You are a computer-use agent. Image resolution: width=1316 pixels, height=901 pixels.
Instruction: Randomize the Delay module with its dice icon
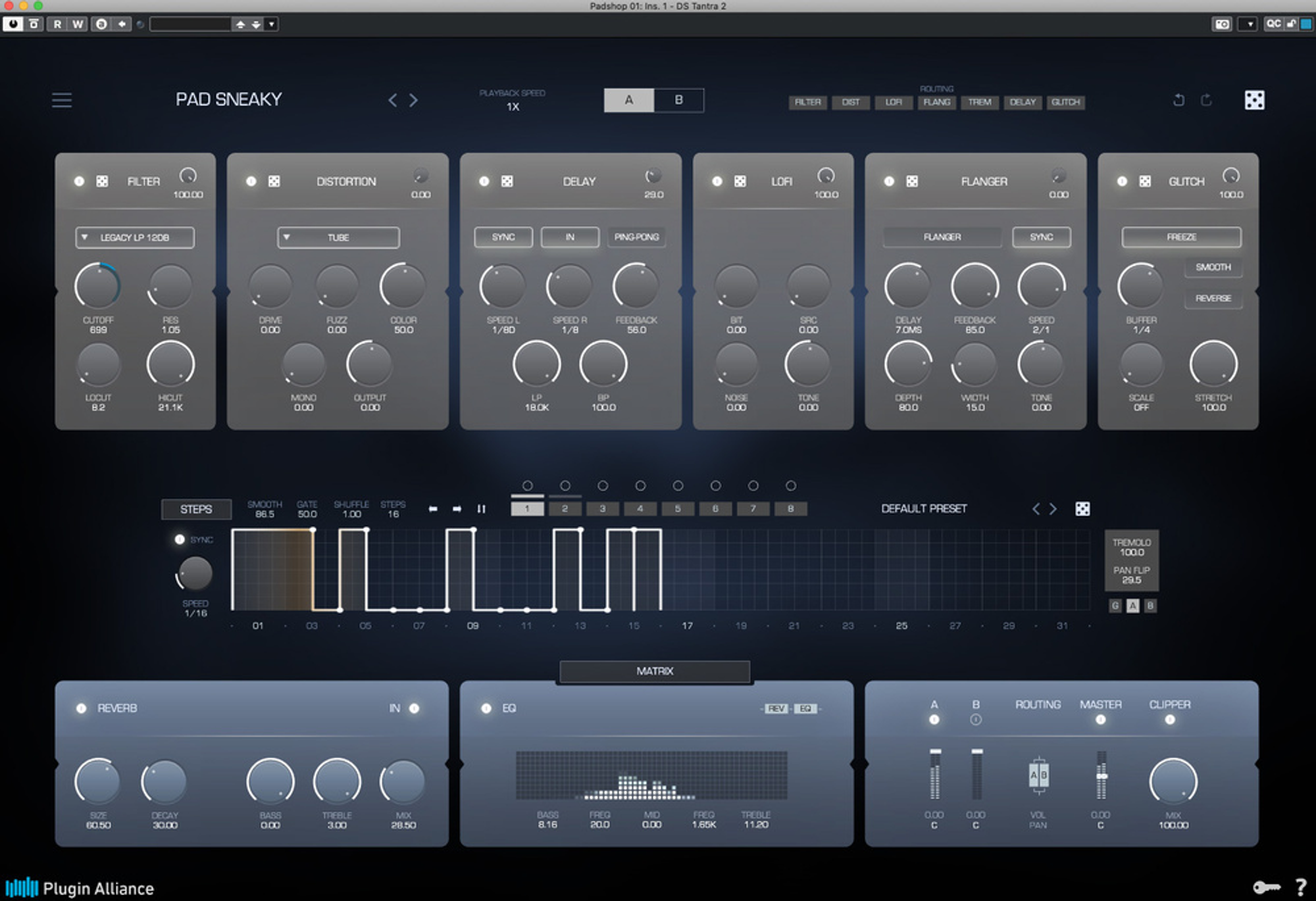[x=507, y=181]
